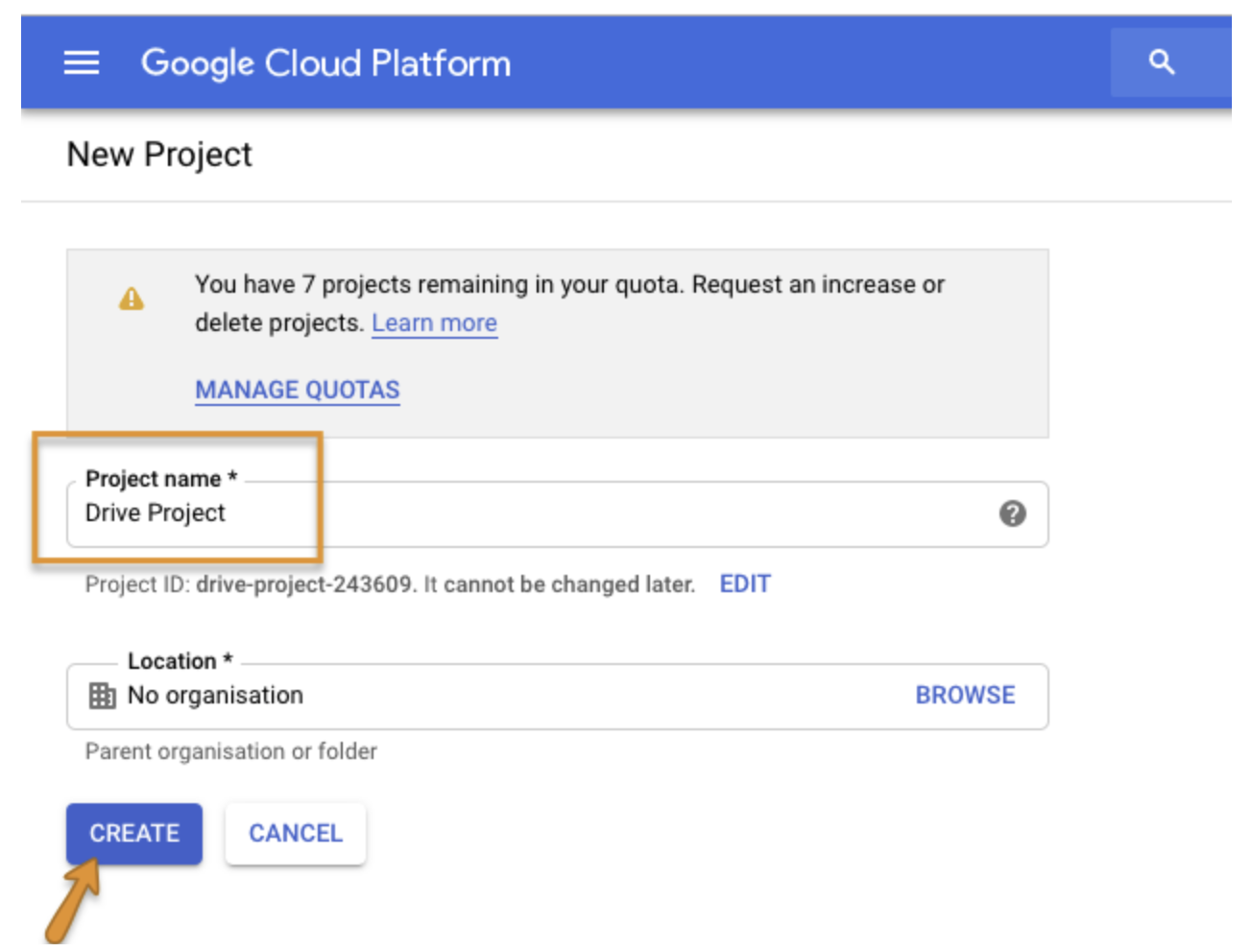
Task: Click the organisation building icon
Action: [x=102, y=695]
